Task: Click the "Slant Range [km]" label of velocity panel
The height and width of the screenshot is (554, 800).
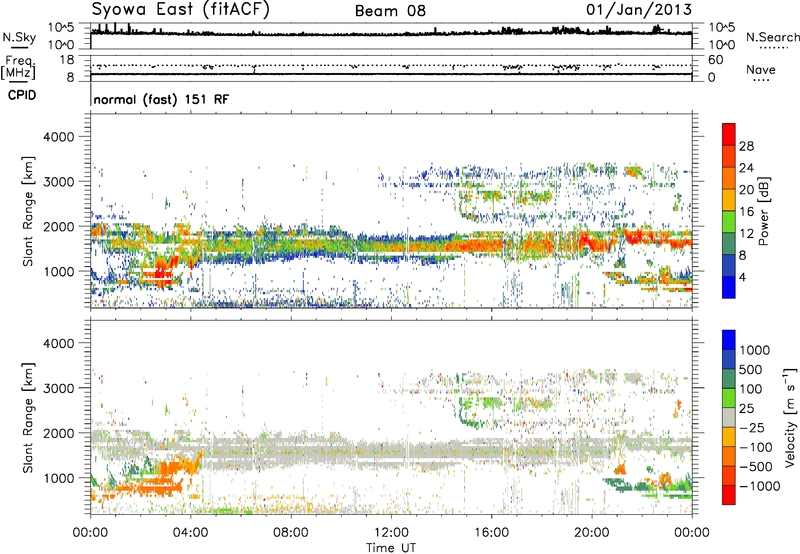Action: point(28,418)
